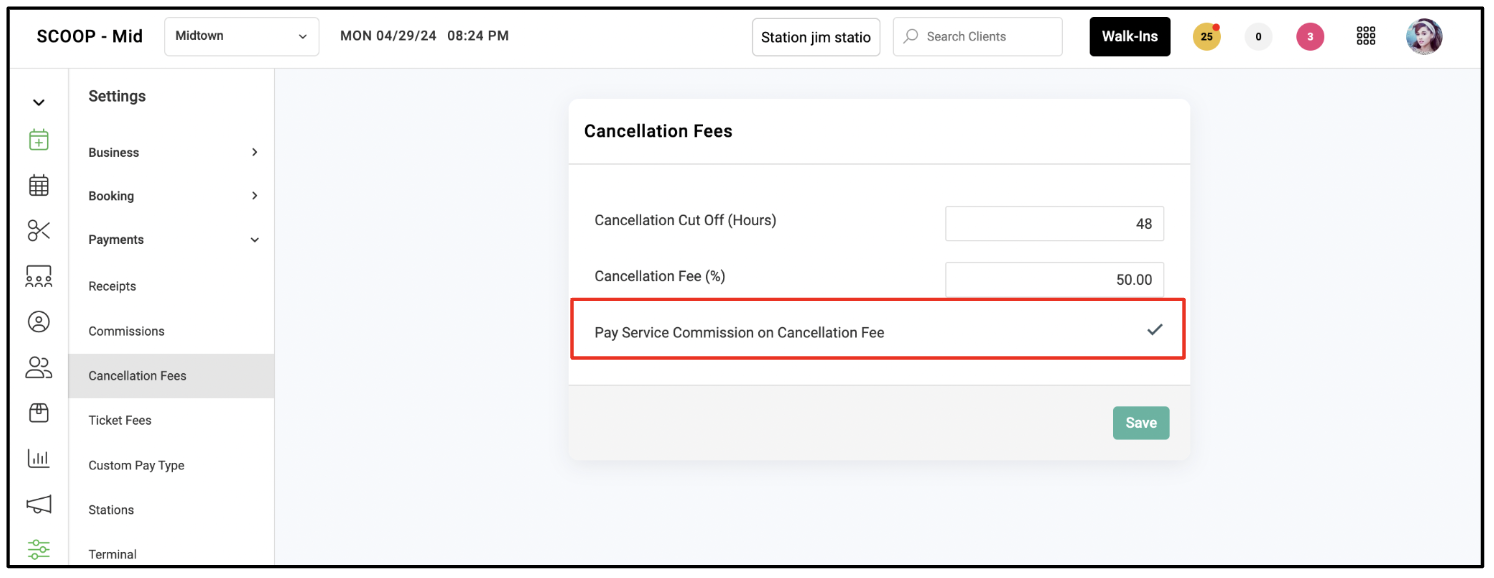Open the scissors services icon

pyautogui.click(x=38, y=231)
